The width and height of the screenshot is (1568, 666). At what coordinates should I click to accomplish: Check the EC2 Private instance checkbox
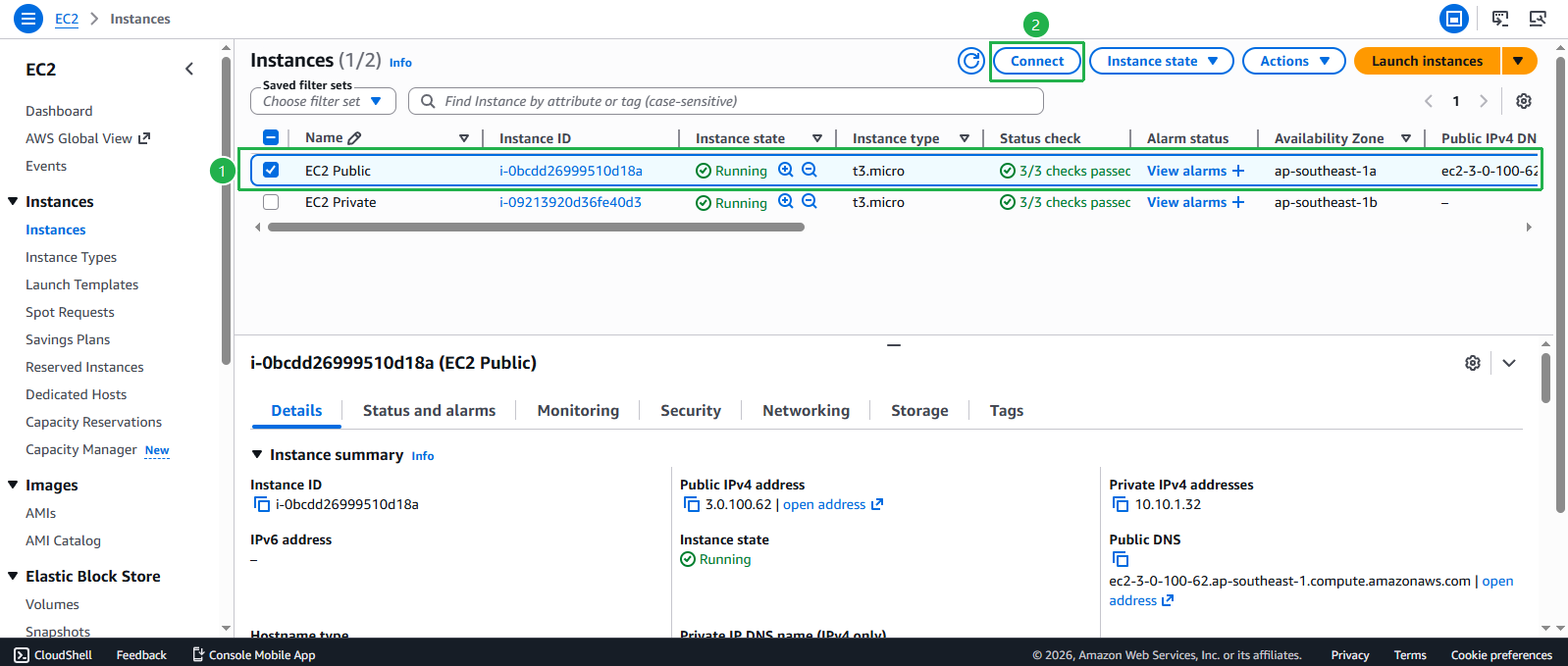[271, 202]
